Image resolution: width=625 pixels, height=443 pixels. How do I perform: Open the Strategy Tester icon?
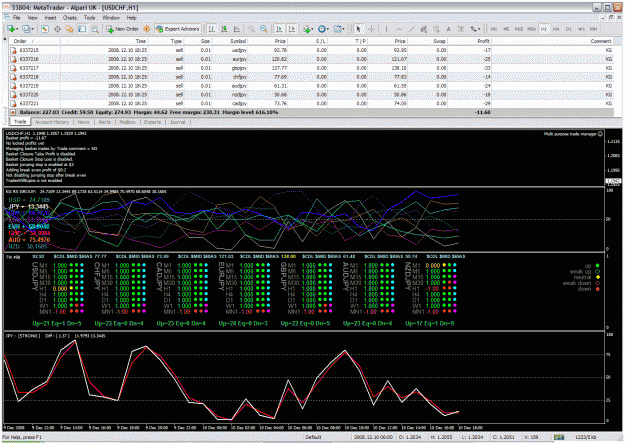pyautogui.click(x=95, y=29)
